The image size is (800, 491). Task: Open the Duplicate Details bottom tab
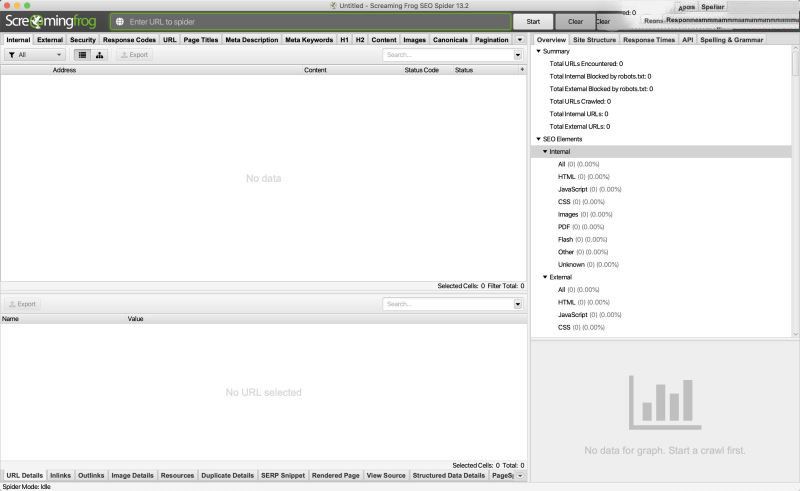coord(227,476)
